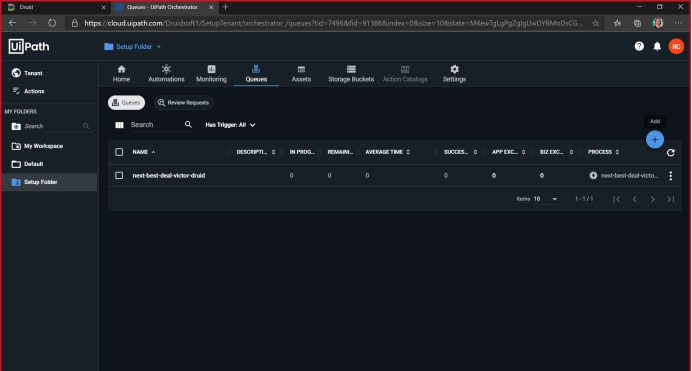Click the site lock icon in address bar
The width and height of the screenshot is (692, 371).
click(x=75, y=23)
